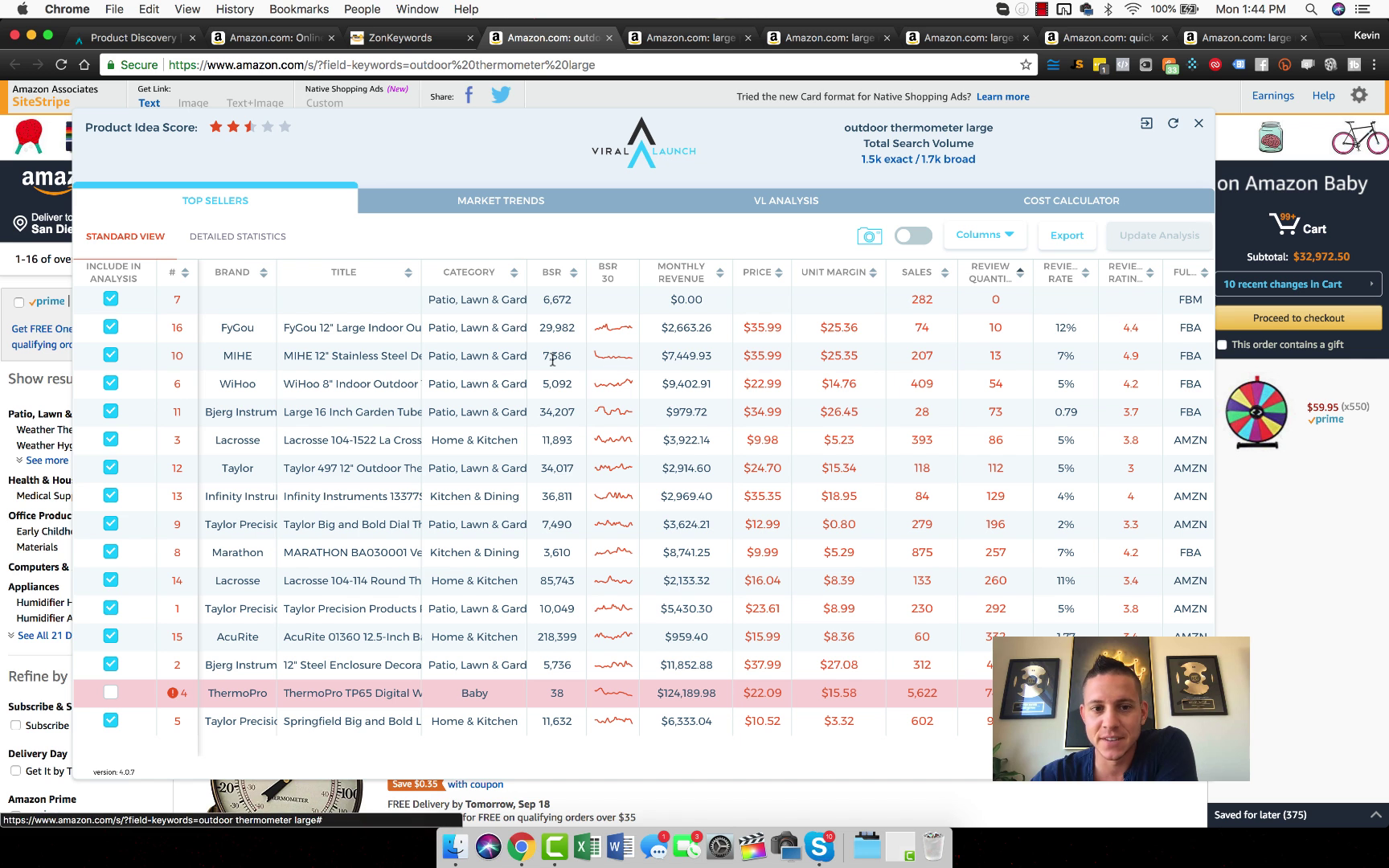Click the refresh icon in Viral Launch panel
The image size is (1389, 868).
click(x=1173, y=123)
